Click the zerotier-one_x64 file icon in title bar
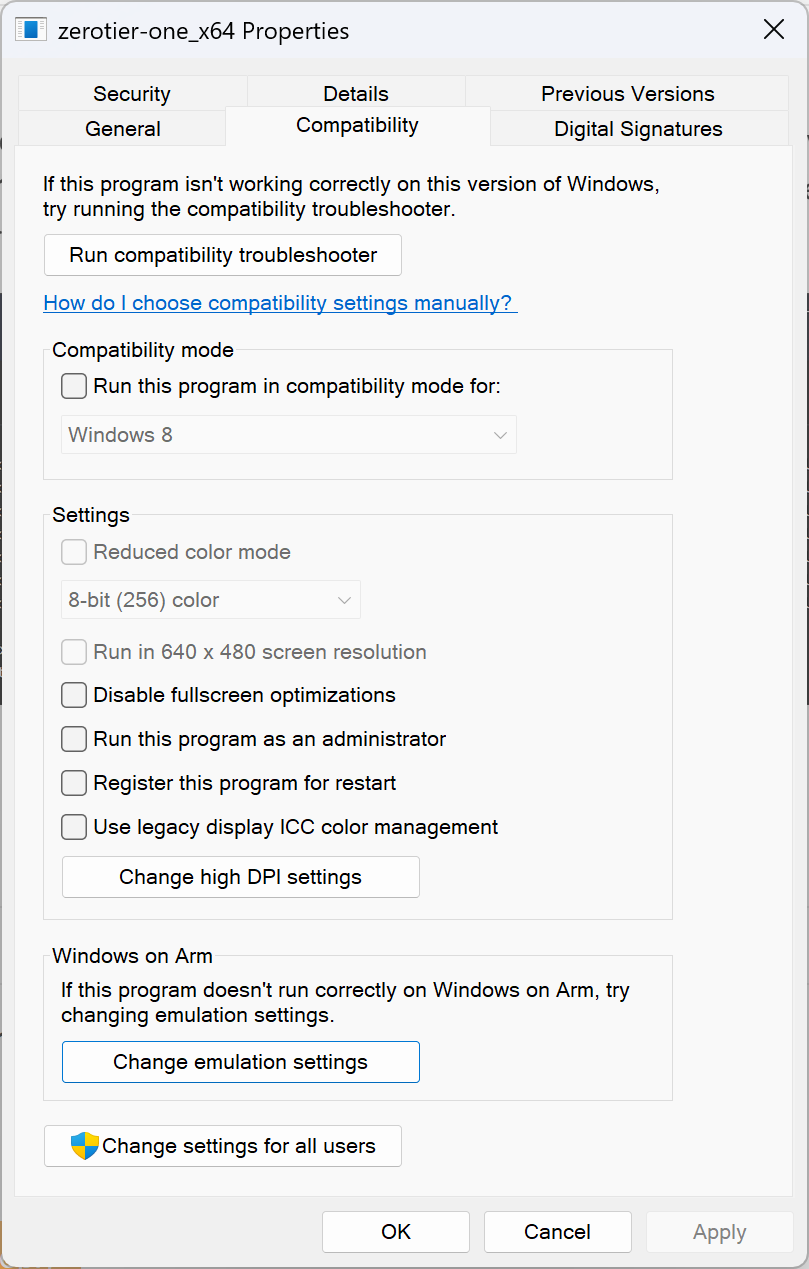 coord(31,30)
